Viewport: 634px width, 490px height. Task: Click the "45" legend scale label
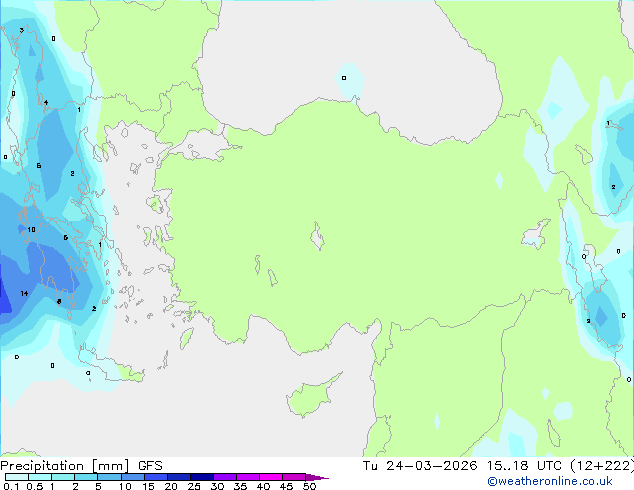(286, 486)
